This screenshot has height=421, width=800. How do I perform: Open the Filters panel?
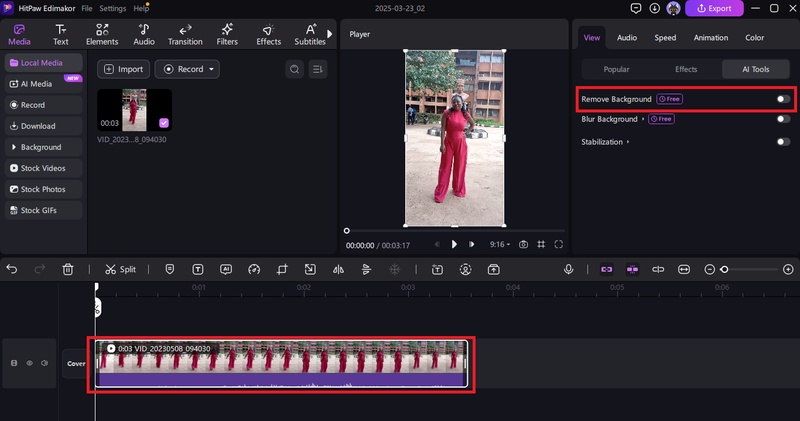click(227, 35)
